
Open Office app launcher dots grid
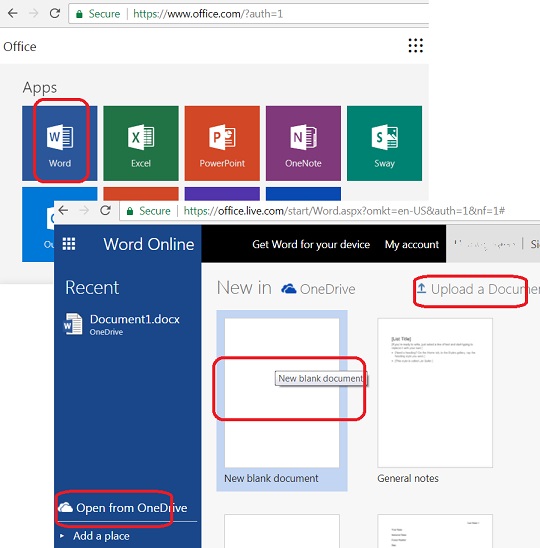point(416,46)
